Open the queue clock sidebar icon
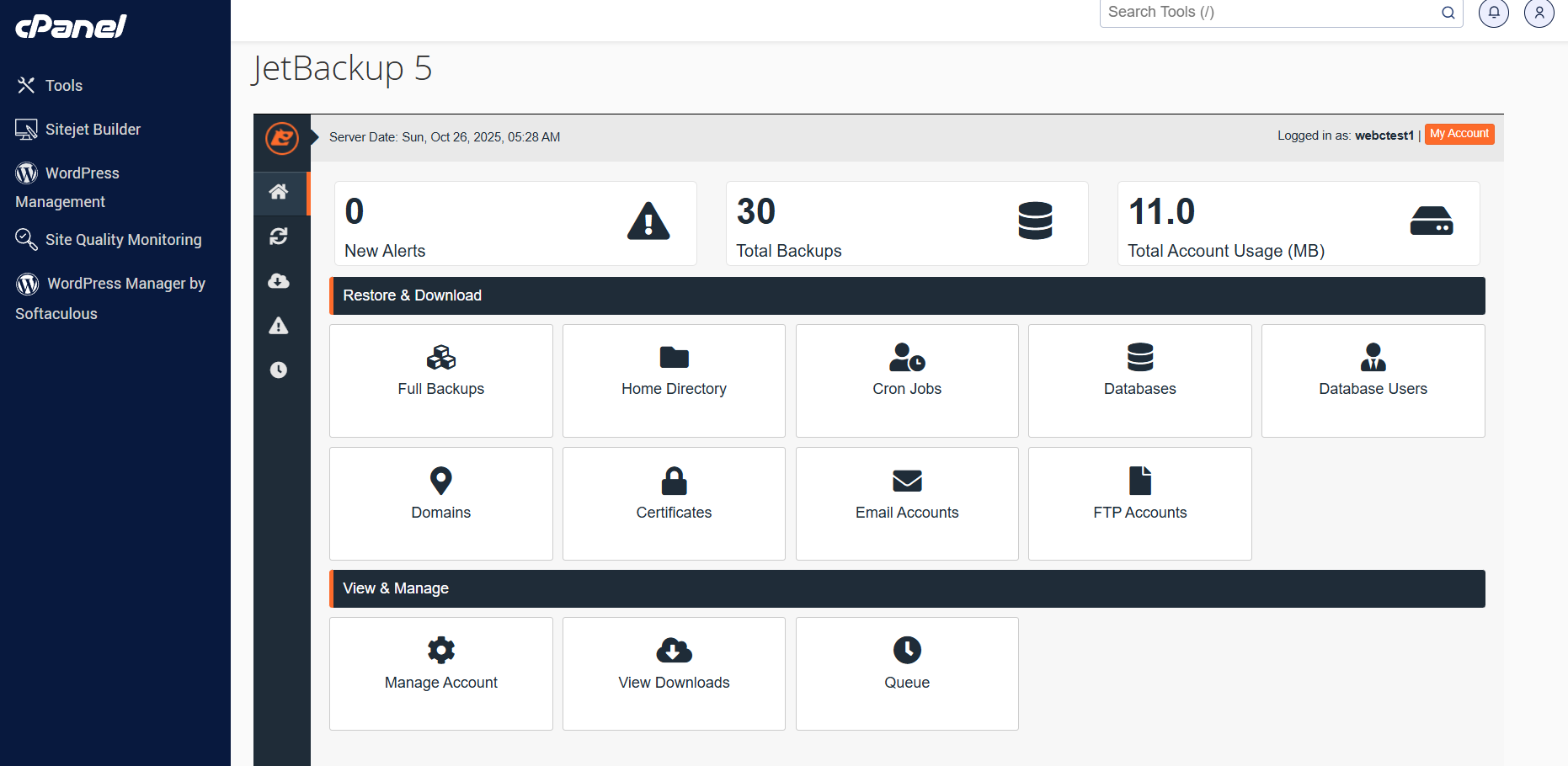 [x=279, y=370]
